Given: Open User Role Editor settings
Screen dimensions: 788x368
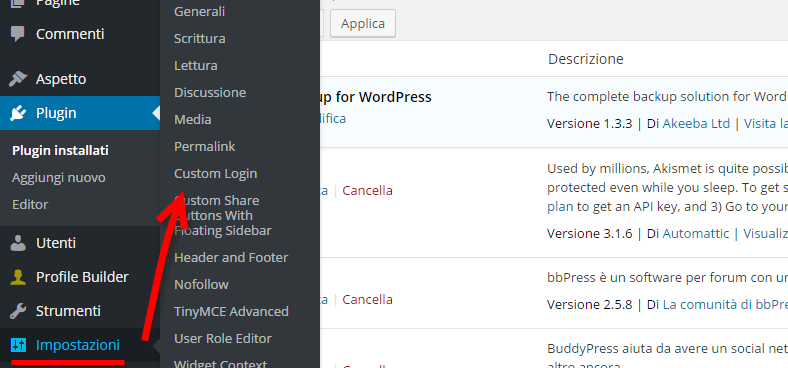Looking at the screenshot, I should coord(223,338).
